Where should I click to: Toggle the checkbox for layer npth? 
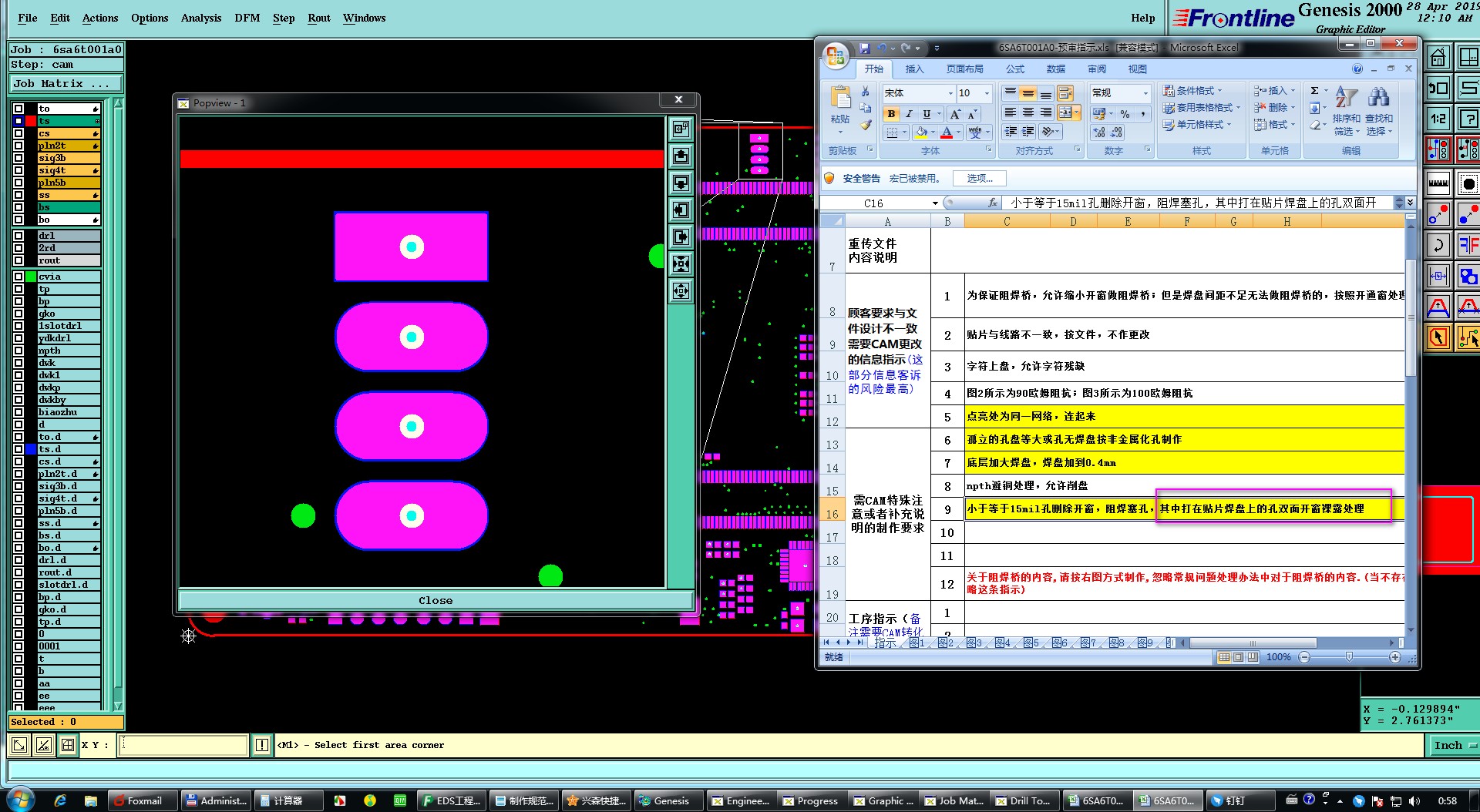pos(18,351)
